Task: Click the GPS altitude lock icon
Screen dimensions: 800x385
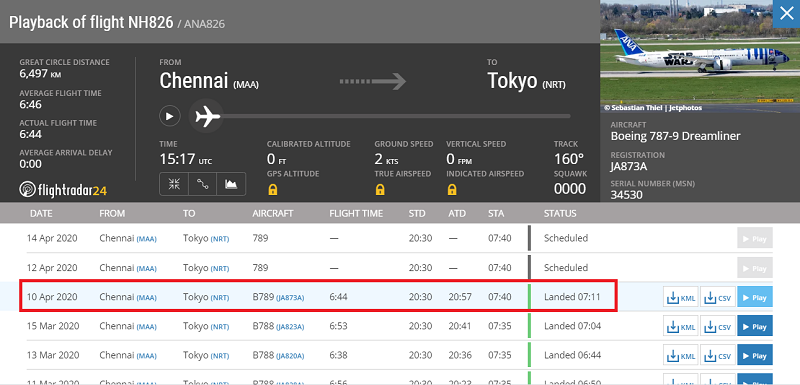Action: point(272,190)
